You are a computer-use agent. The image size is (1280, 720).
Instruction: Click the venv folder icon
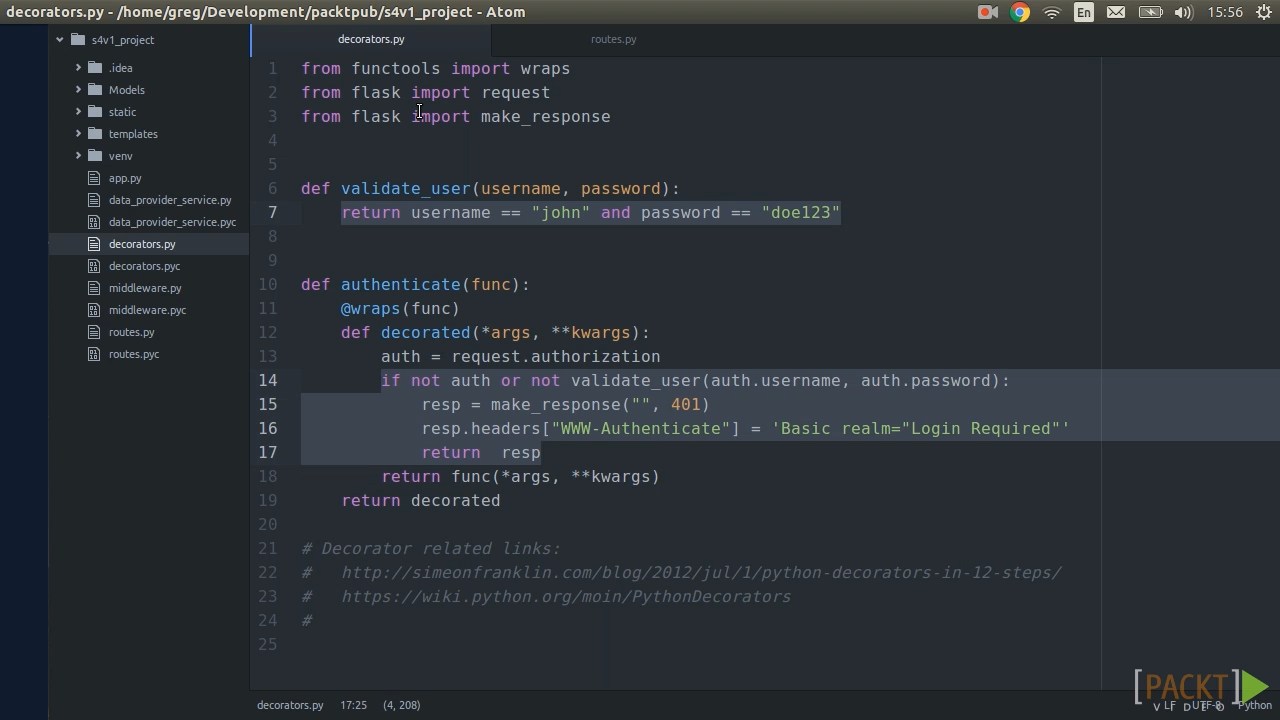coord(95,156)
